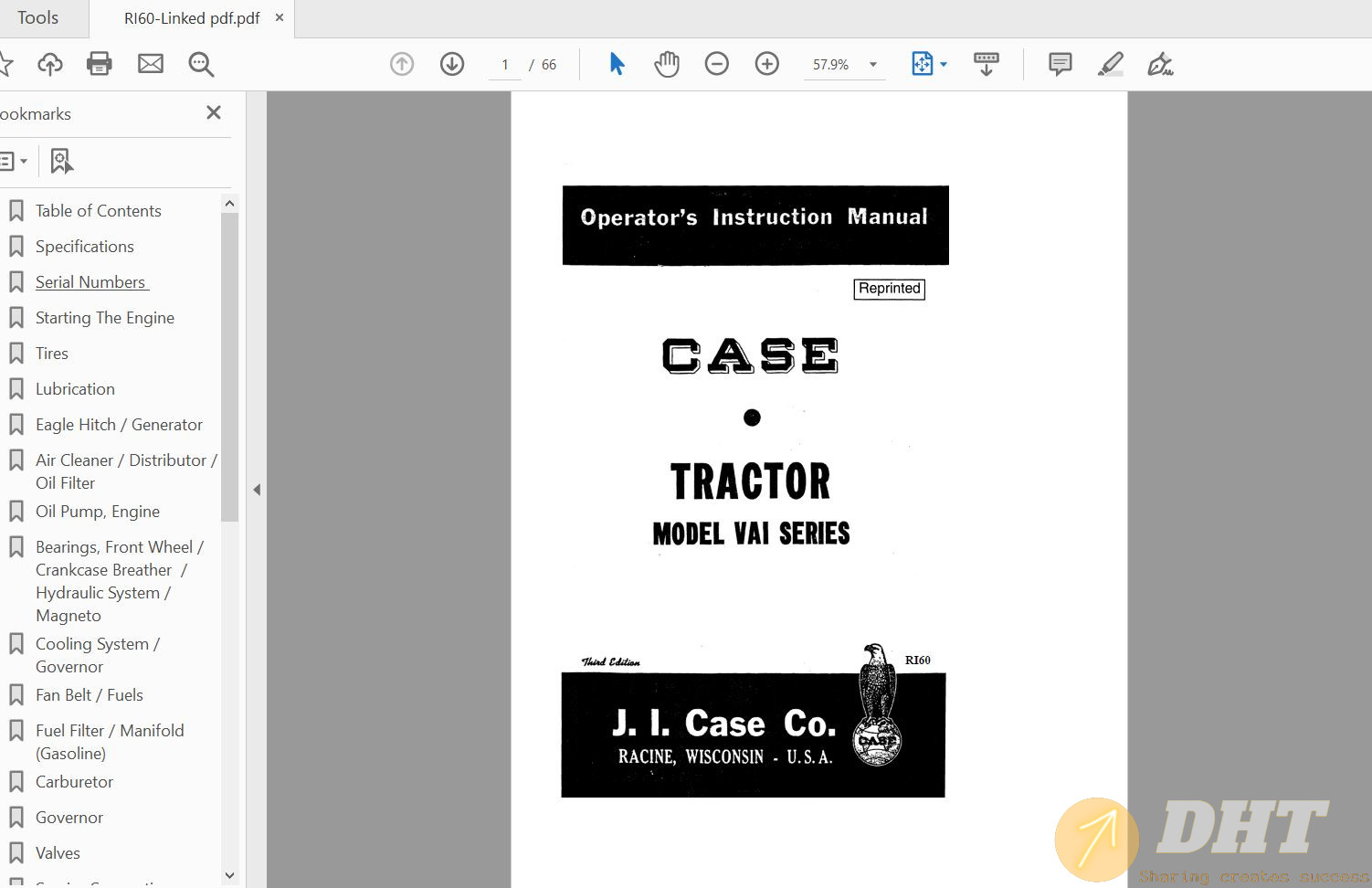Image resolution: width=1372 pixels, height=888 pixels.
Task: Open Bearings, Front Wheel / Crankcase Breather bookmark
Action: tap(120, 581)
